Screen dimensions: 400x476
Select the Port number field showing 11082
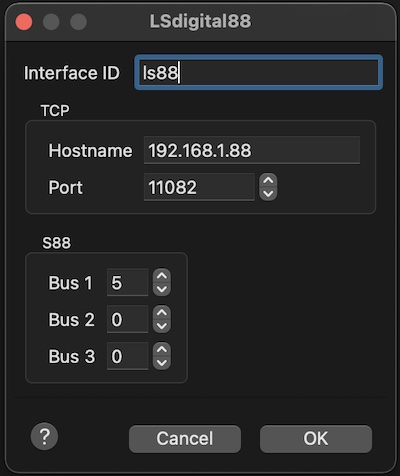tap(199, 187)
